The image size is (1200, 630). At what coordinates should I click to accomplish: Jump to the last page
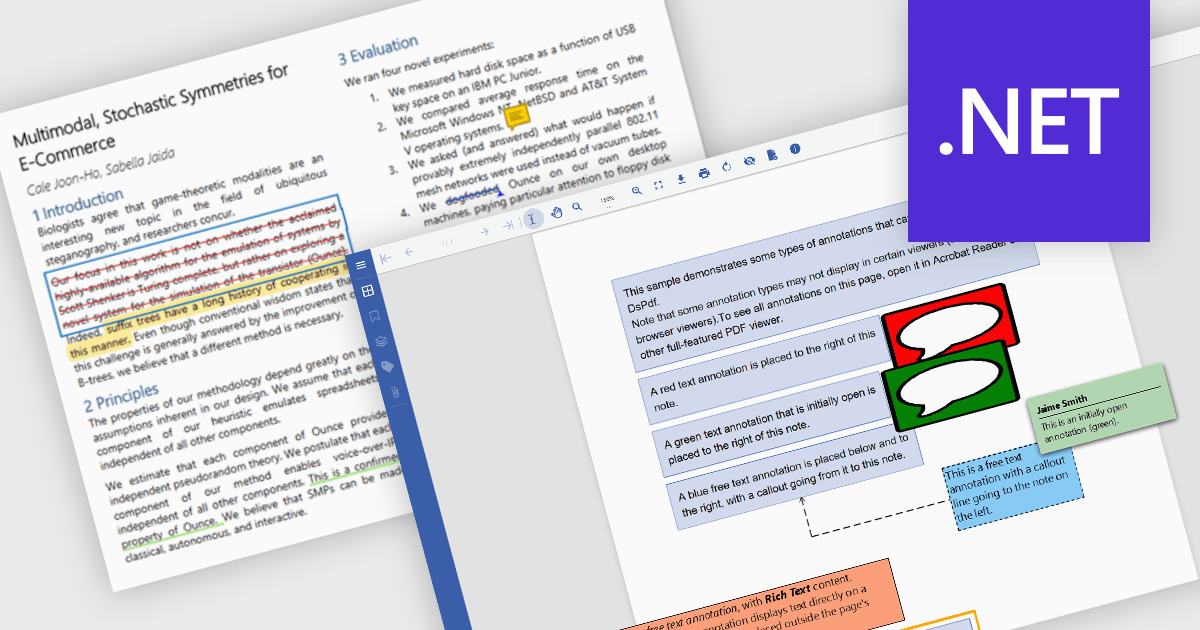pos(508,226)
